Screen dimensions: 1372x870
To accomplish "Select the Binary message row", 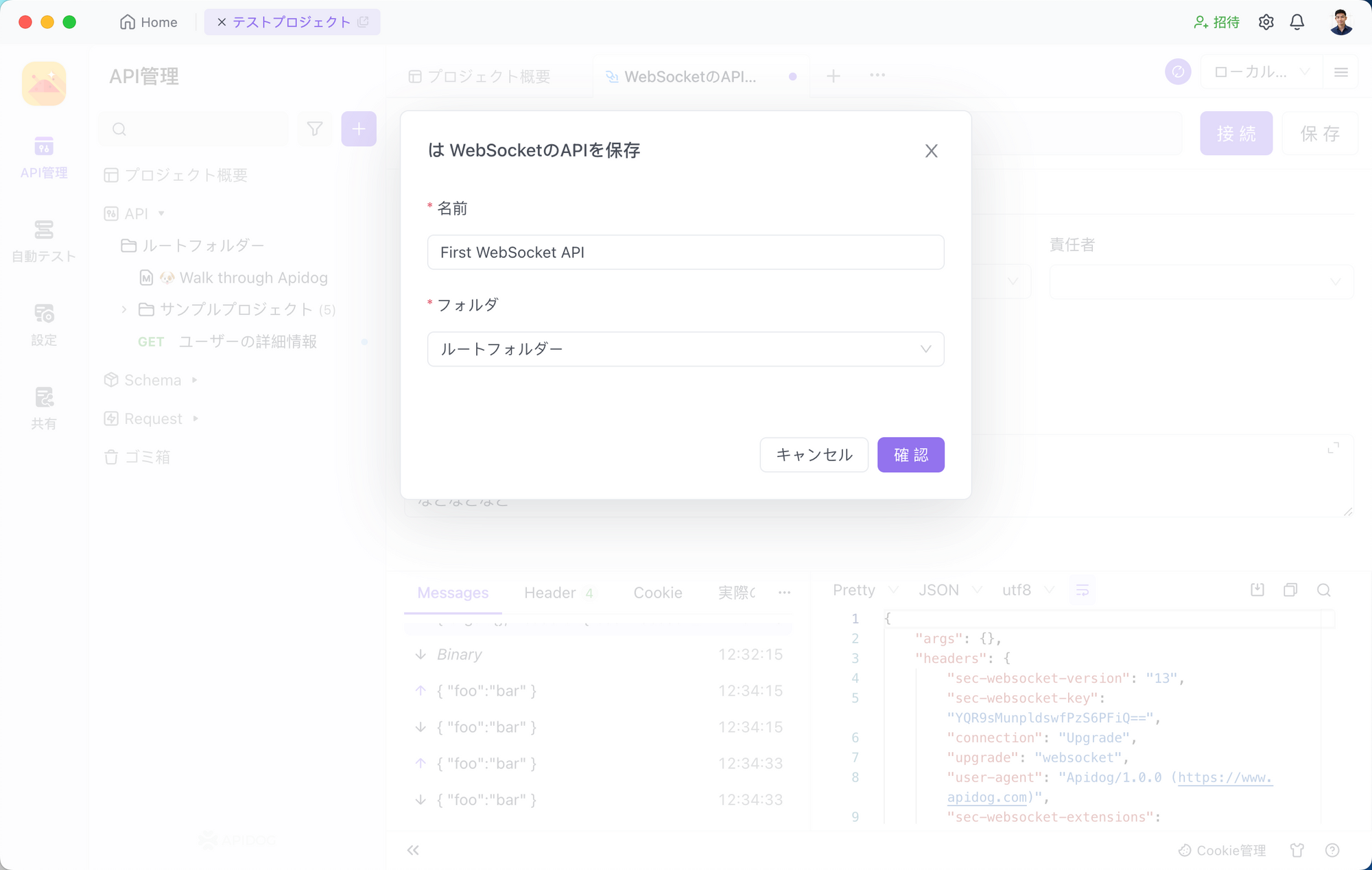I will point(598,655).
